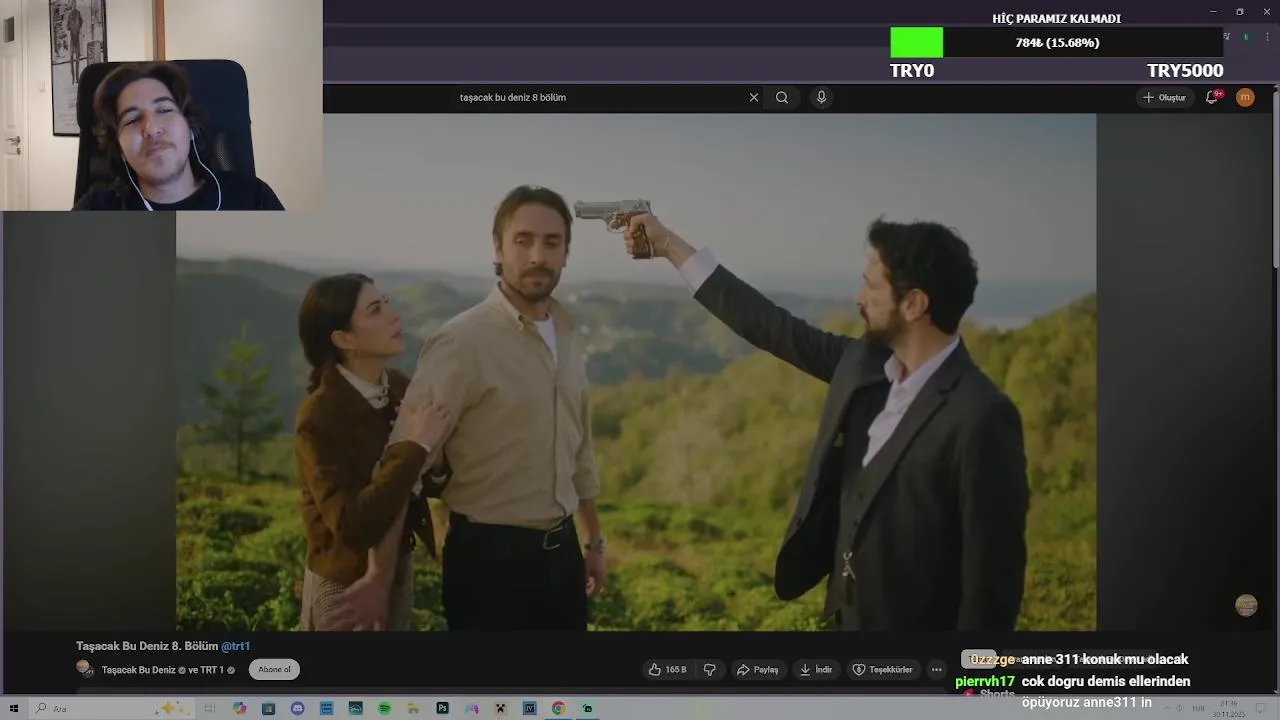
Task: Open the Windows Start menu
Action: coord(14,708)
